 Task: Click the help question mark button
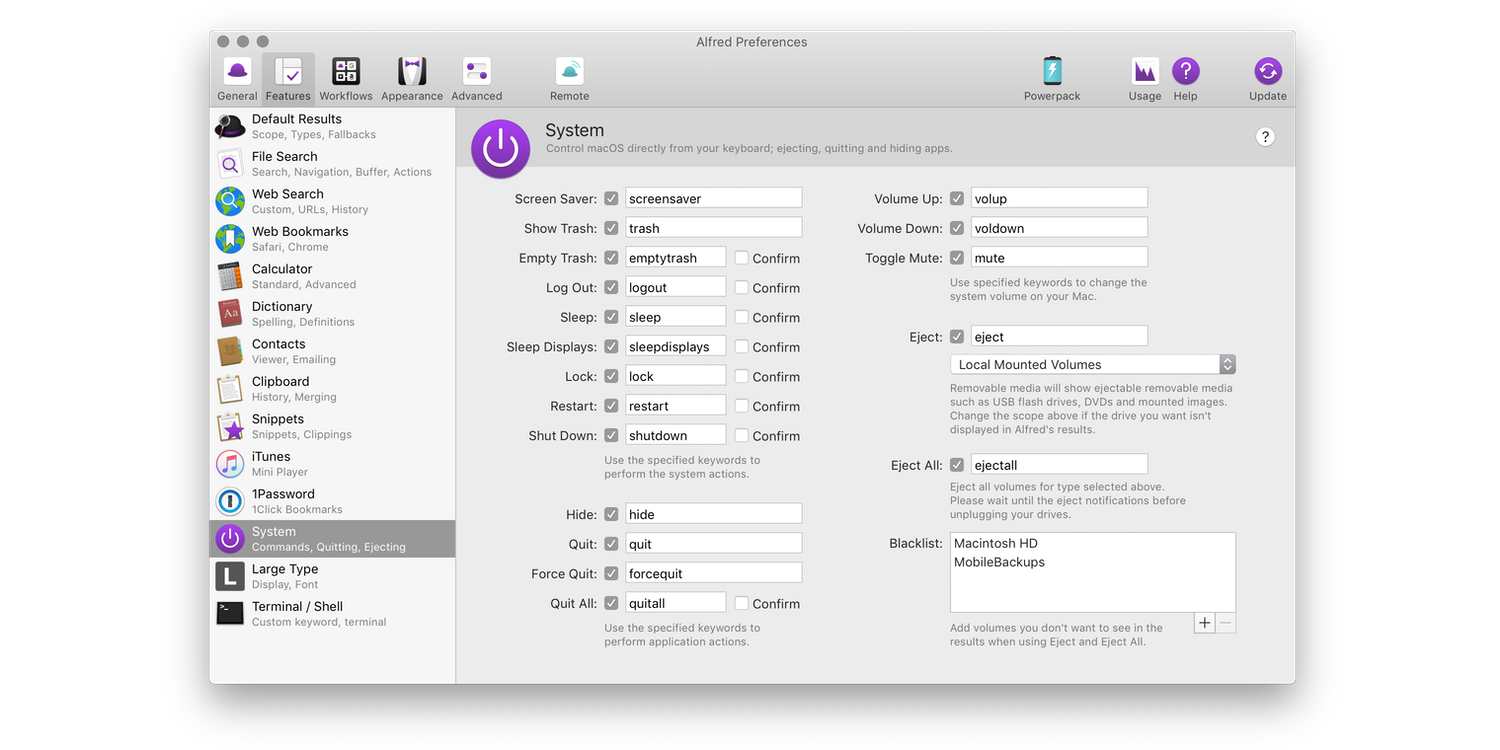click(1265, 136)
